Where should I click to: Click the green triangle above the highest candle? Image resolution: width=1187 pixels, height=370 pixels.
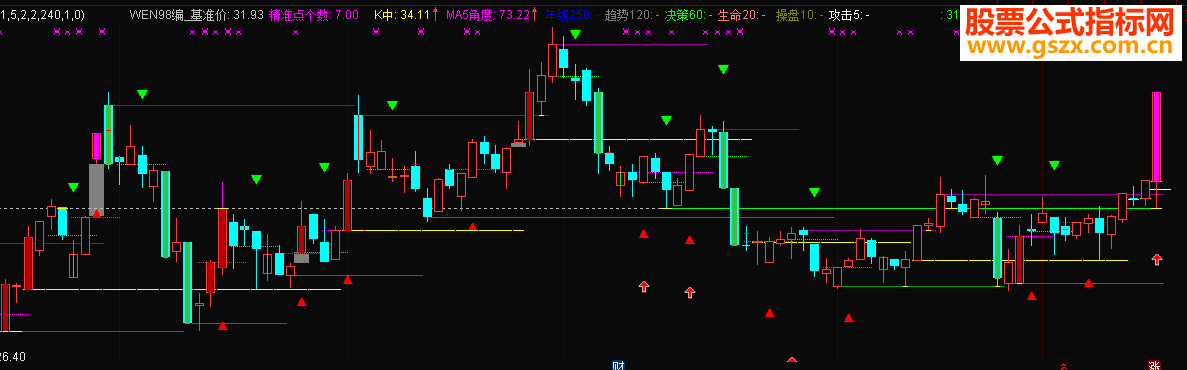[x=575, y=34]
